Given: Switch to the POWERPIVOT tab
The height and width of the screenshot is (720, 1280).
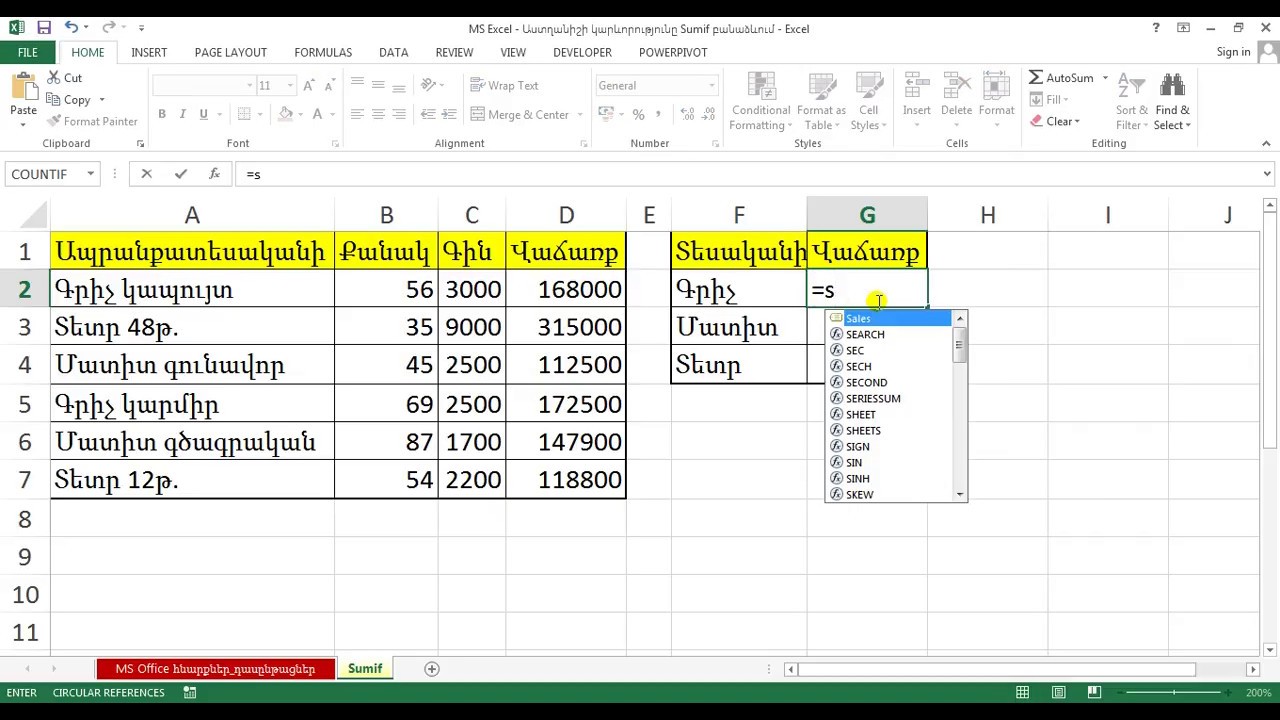Looking at the screenshot, I should pyautogui.click(x=673, y=52).
